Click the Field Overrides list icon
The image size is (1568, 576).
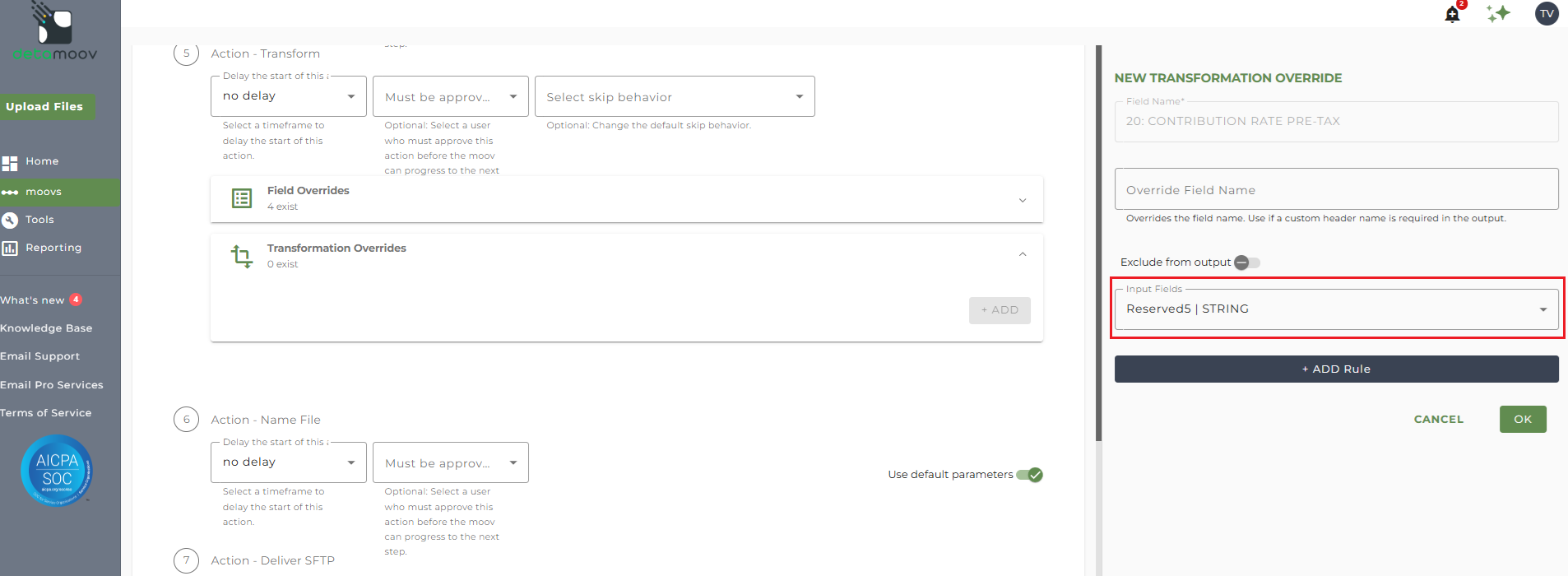tap(242, 198)
